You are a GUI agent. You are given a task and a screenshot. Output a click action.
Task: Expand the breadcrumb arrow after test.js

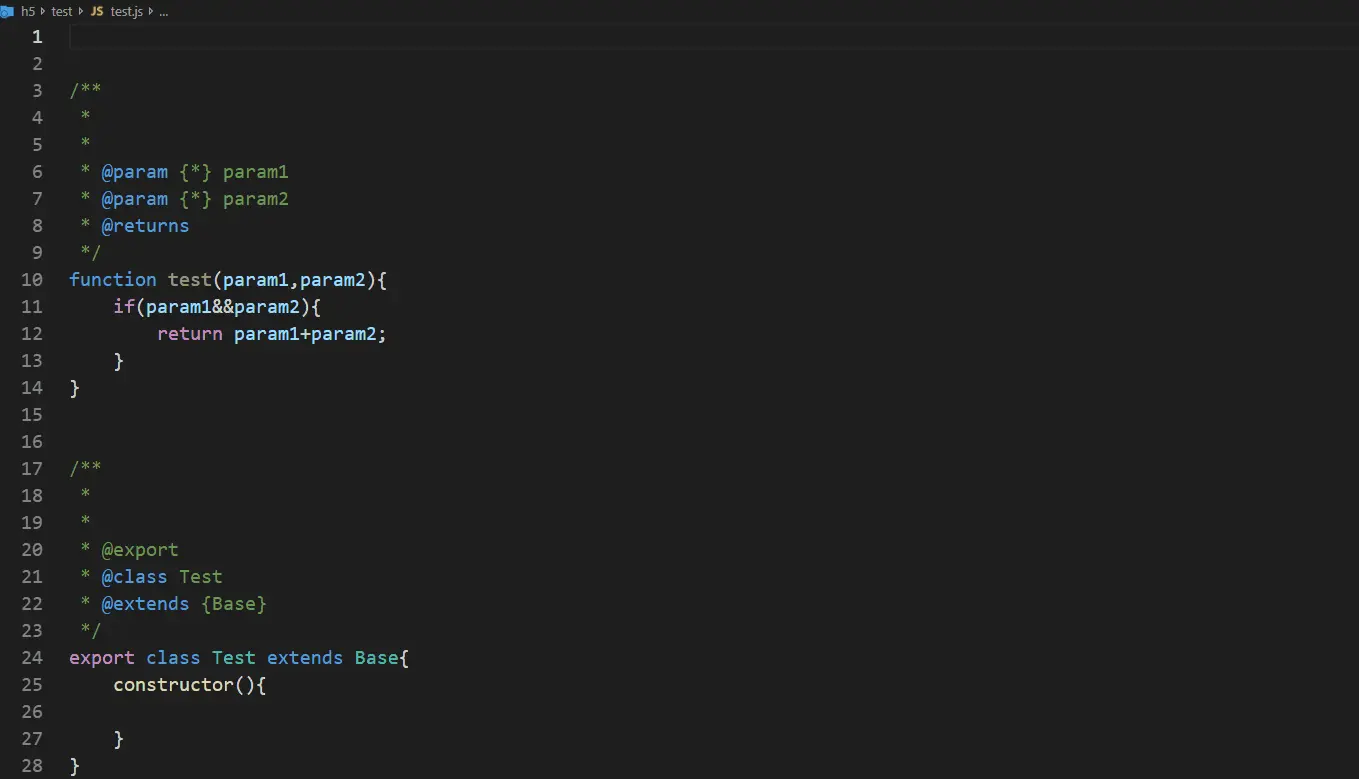(x=151, y=12)
